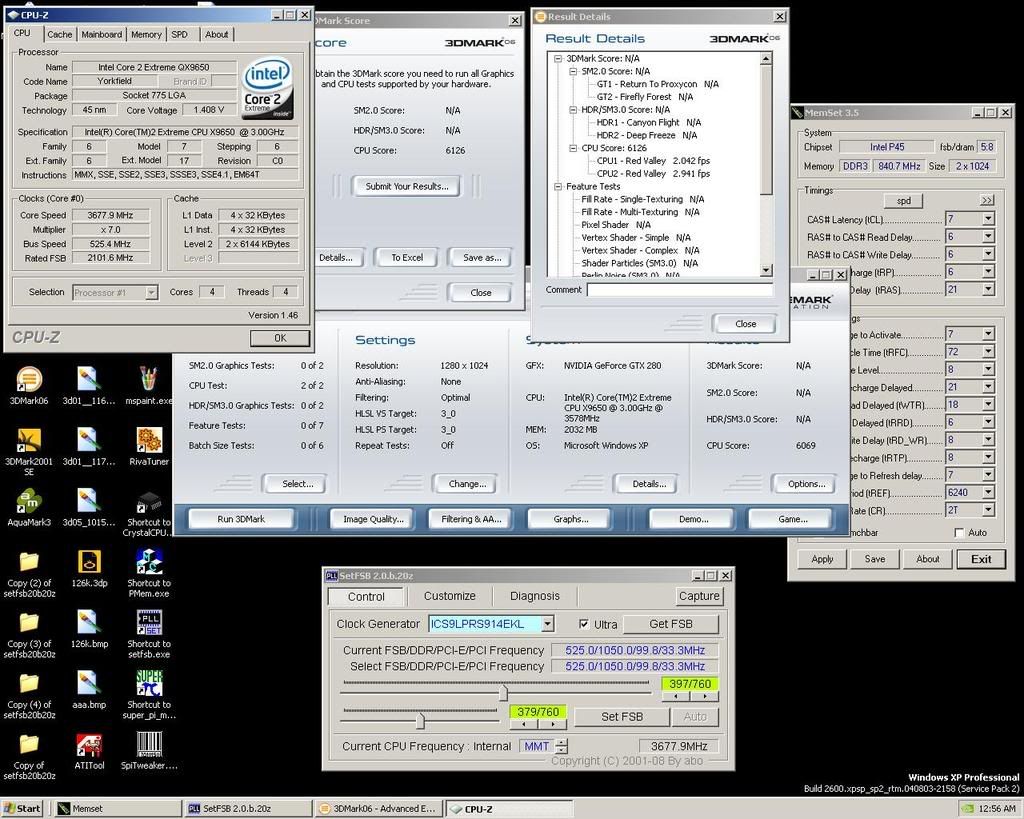Open the Clock Generator dropdown in SetFSB
The height and width of the screenshot is (819, 1024).
tap(548, 624)
